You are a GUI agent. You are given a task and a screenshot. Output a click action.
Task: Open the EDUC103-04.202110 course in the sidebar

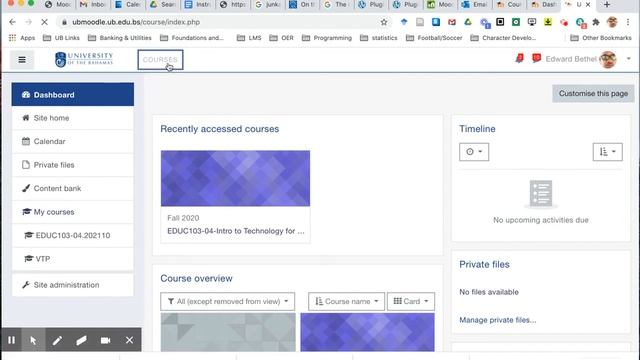(x=73, y=235)
